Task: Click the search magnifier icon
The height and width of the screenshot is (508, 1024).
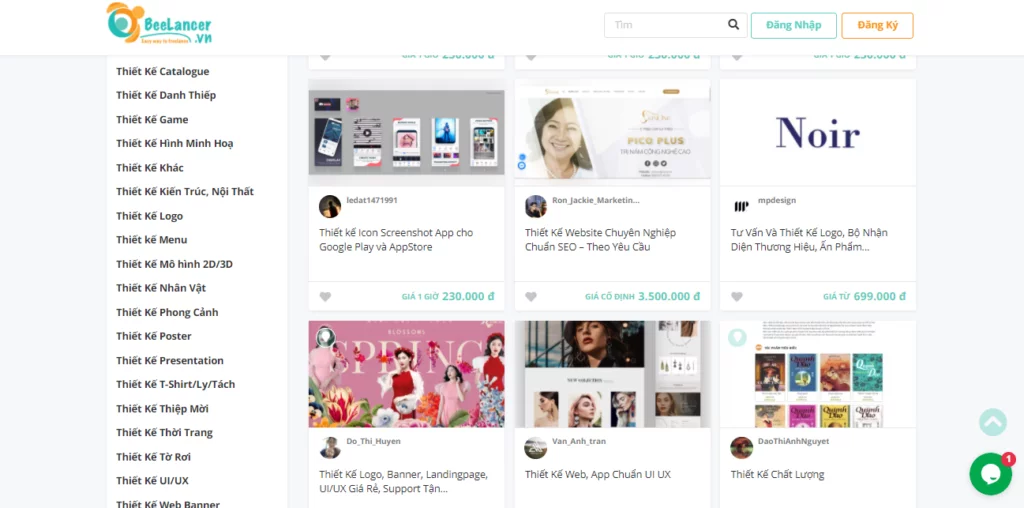Action: tap(733, 25)
